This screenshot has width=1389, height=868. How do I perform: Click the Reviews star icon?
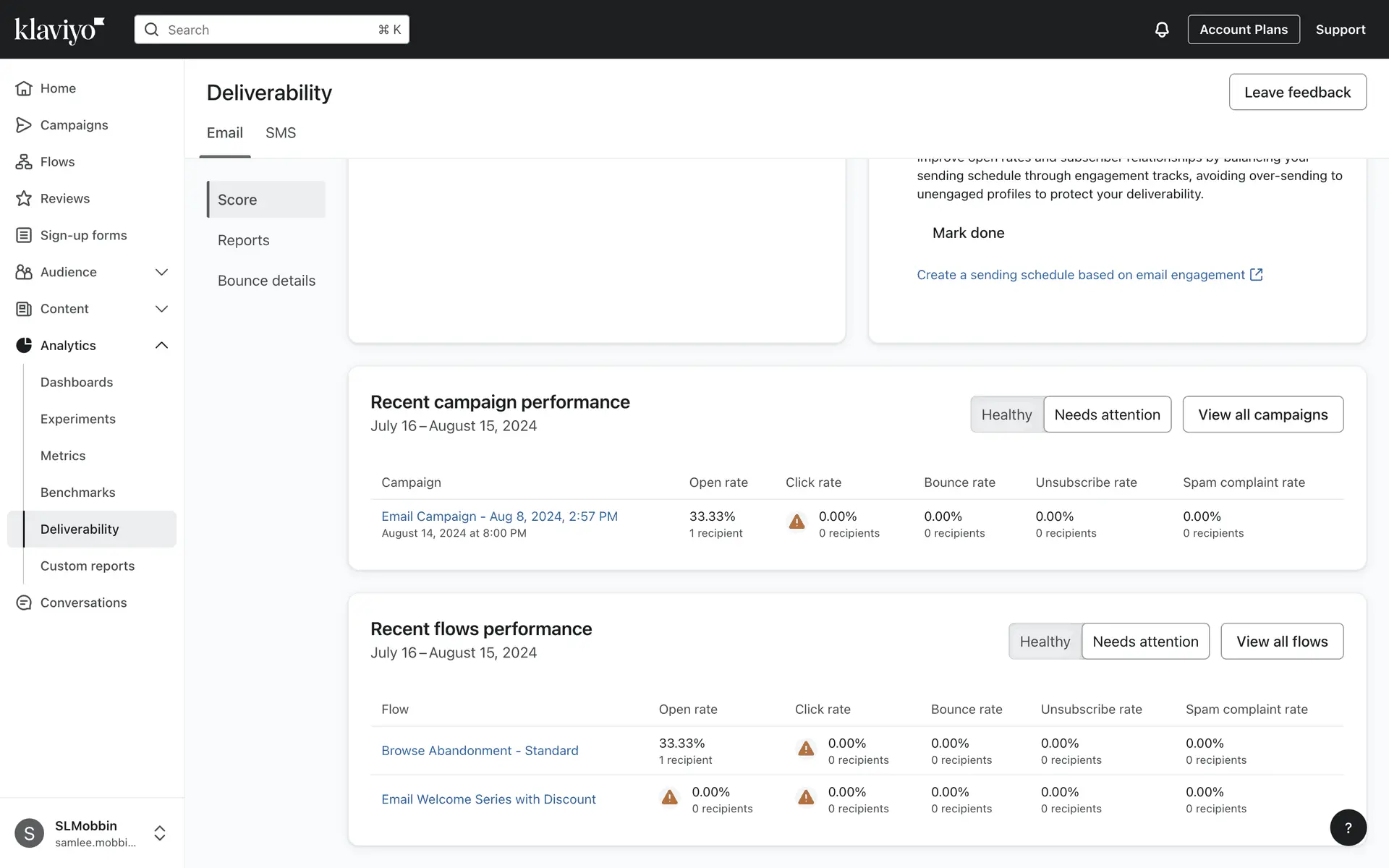24,198
